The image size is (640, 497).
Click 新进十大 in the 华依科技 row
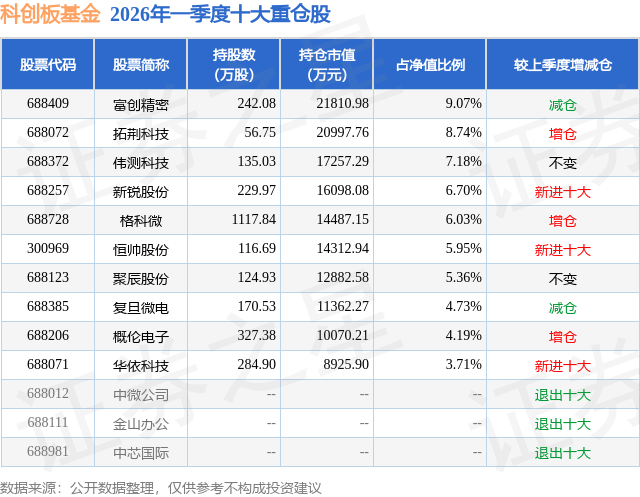click(x=563, y=366)
